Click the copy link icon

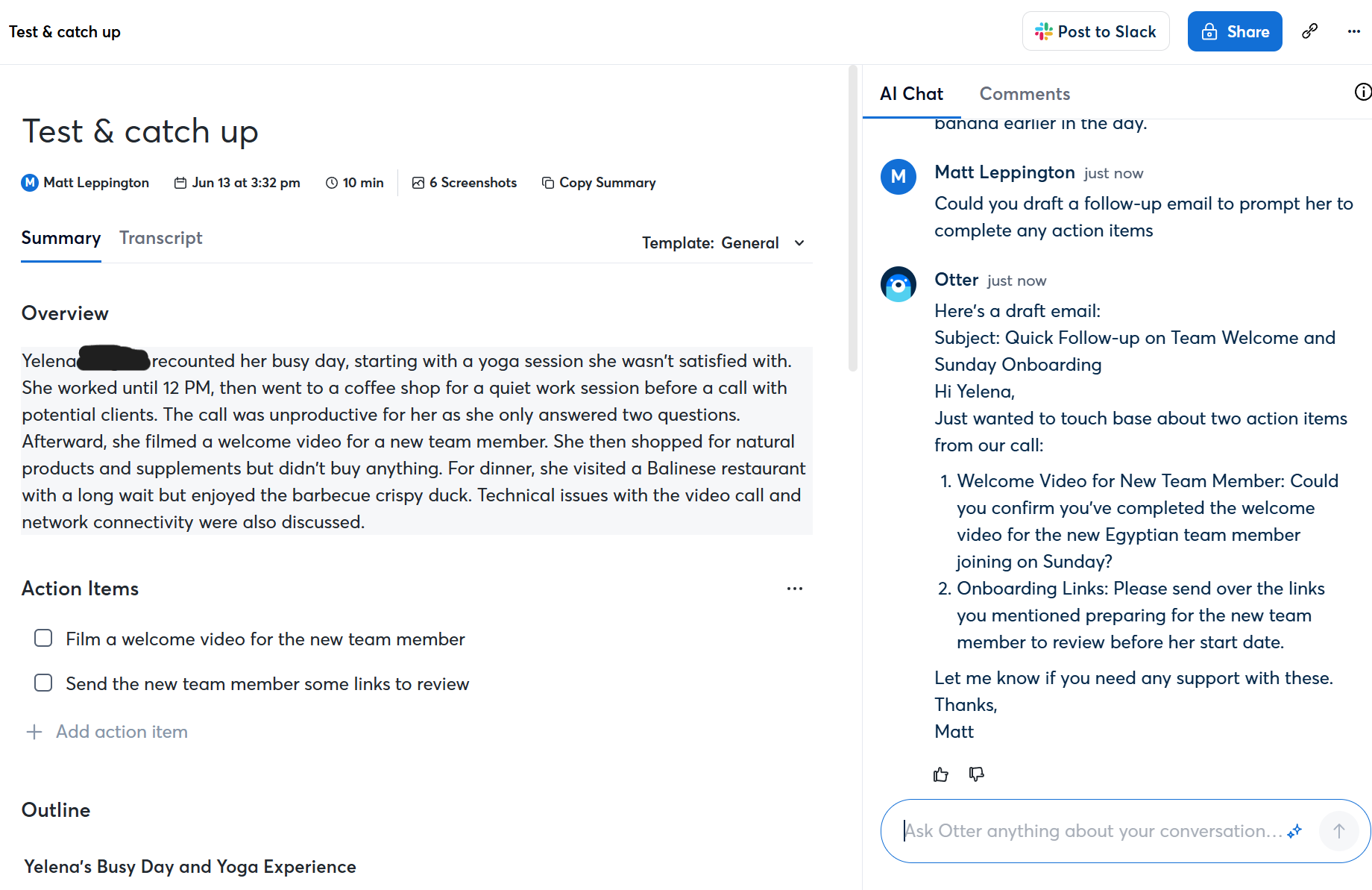point(1309,31)
